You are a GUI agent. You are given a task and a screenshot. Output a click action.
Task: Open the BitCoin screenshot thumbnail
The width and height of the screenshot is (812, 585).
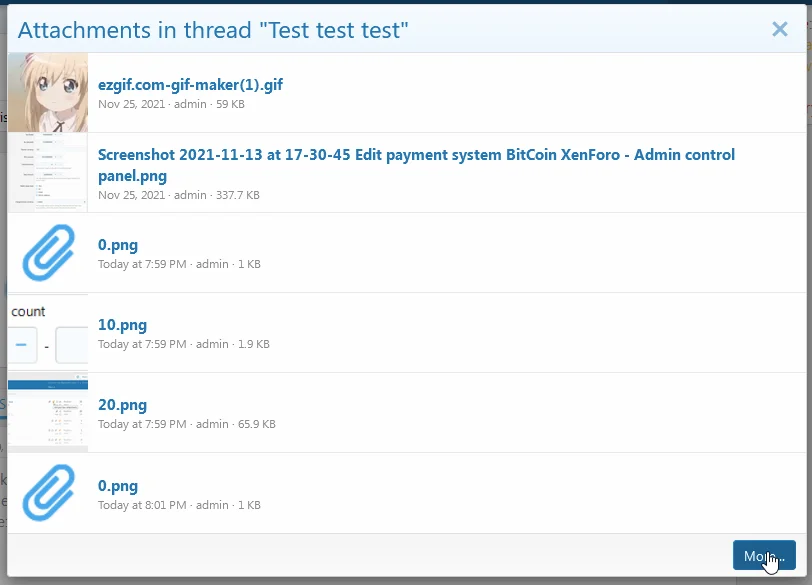pos(48,172)
